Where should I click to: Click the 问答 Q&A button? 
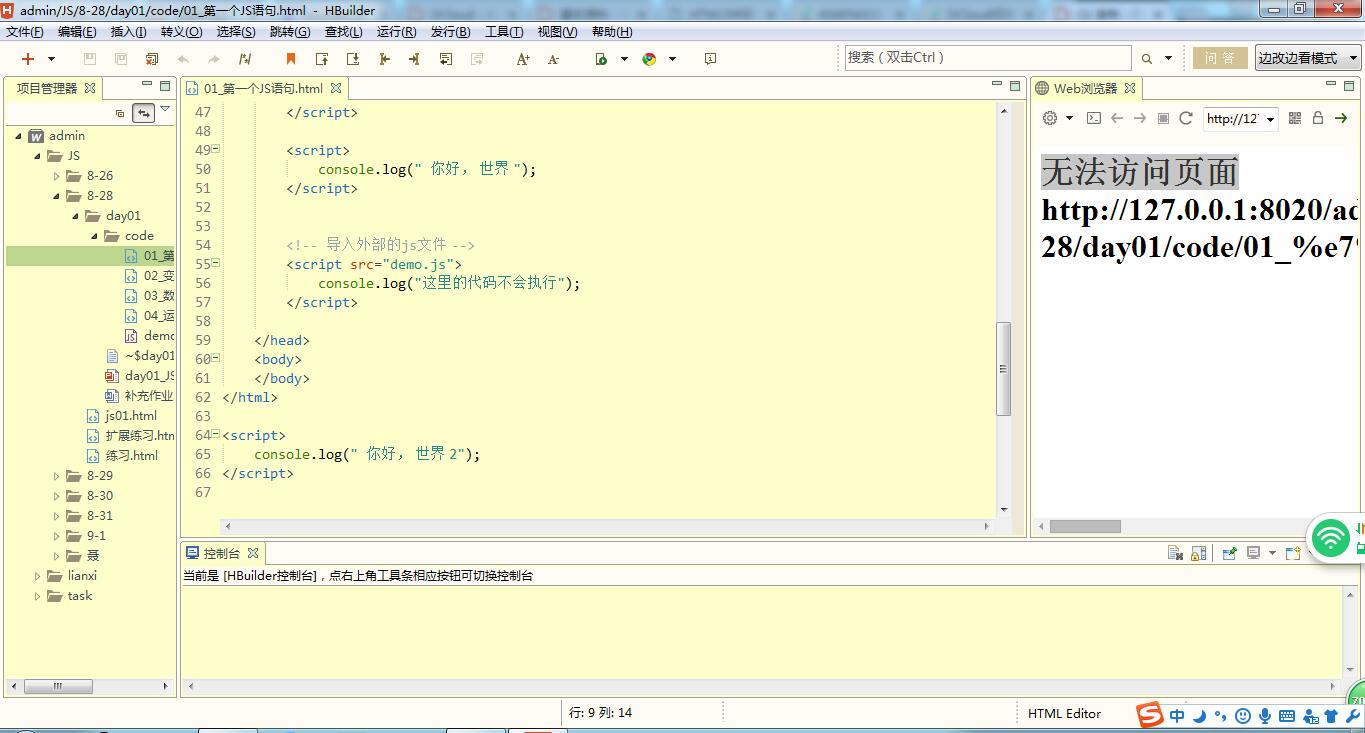coord(1220,58)
